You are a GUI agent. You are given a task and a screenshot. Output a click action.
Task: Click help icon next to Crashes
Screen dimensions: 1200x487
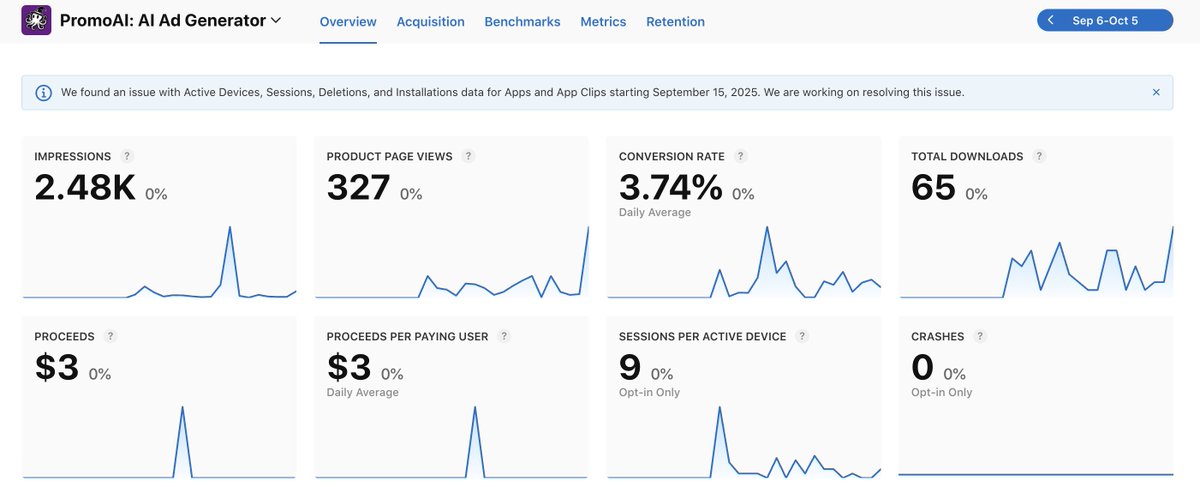click(980, 336)
